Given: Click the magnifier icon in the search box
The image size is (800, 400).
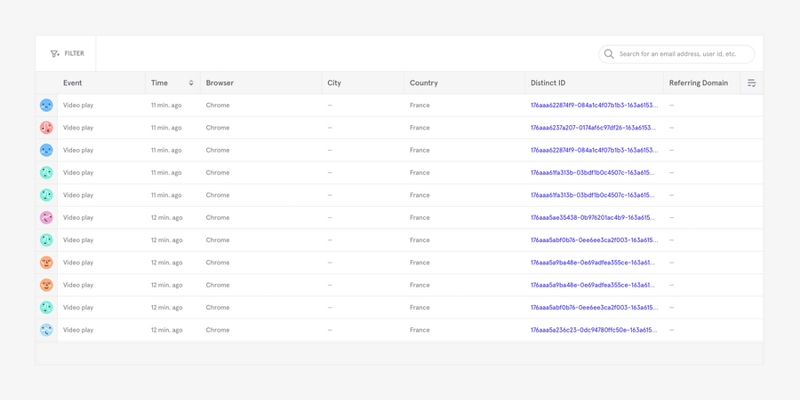Looking at the screenshot, I should click(609, 54).
